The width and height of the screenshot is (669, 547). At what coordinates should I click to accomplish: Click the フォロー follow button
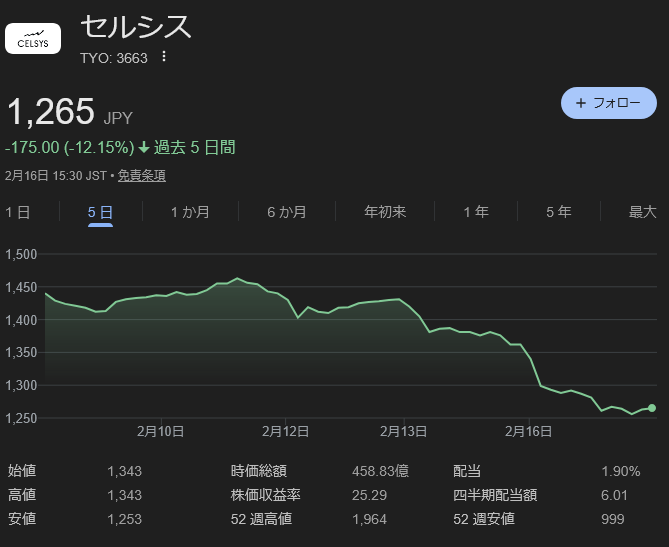pos(608,103)
